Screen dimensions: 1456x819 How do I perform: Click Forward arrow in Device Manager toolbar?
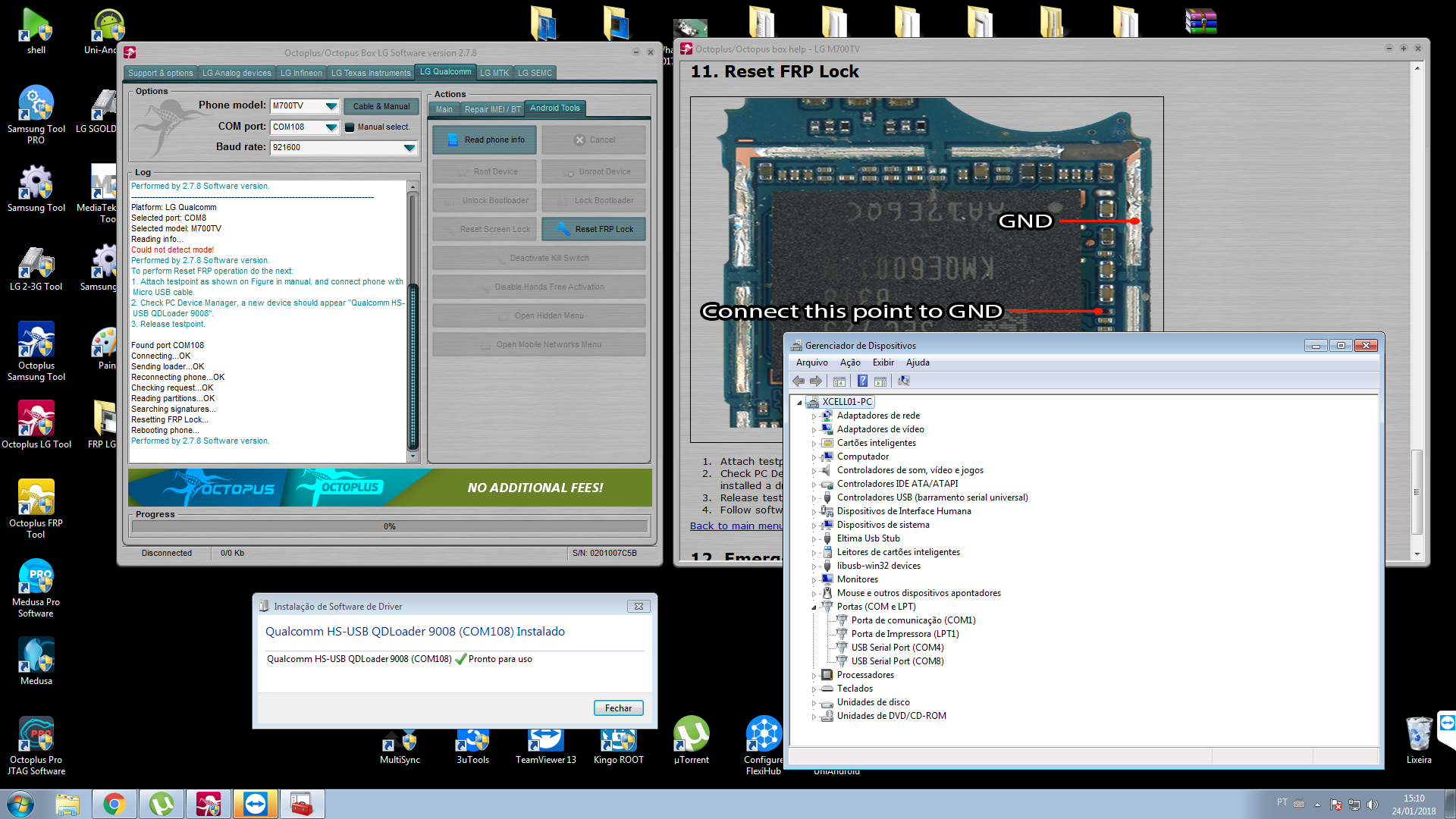[816, 381]
